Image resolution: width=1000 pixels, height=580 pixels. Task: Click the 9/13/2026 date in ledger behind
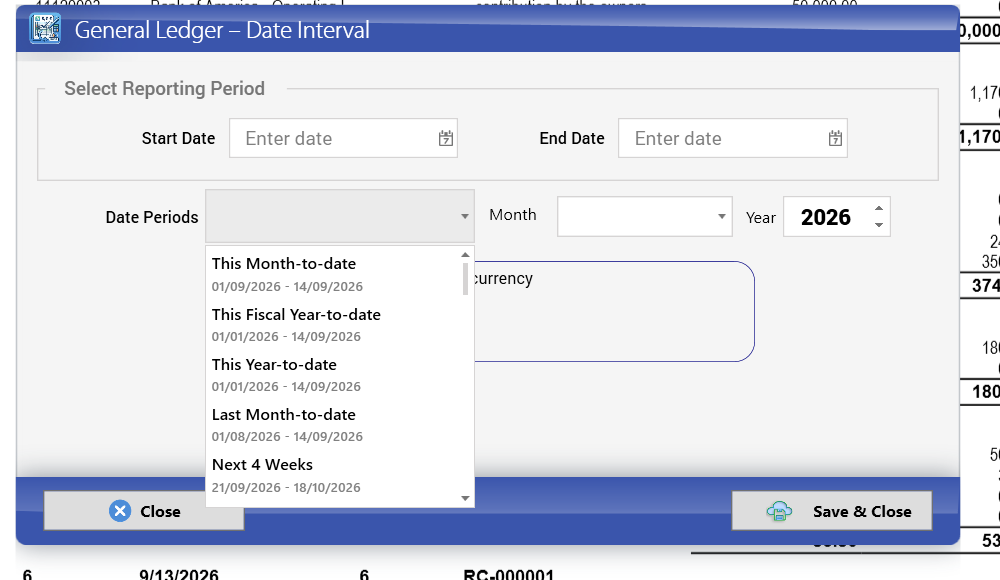click(179, 574)
